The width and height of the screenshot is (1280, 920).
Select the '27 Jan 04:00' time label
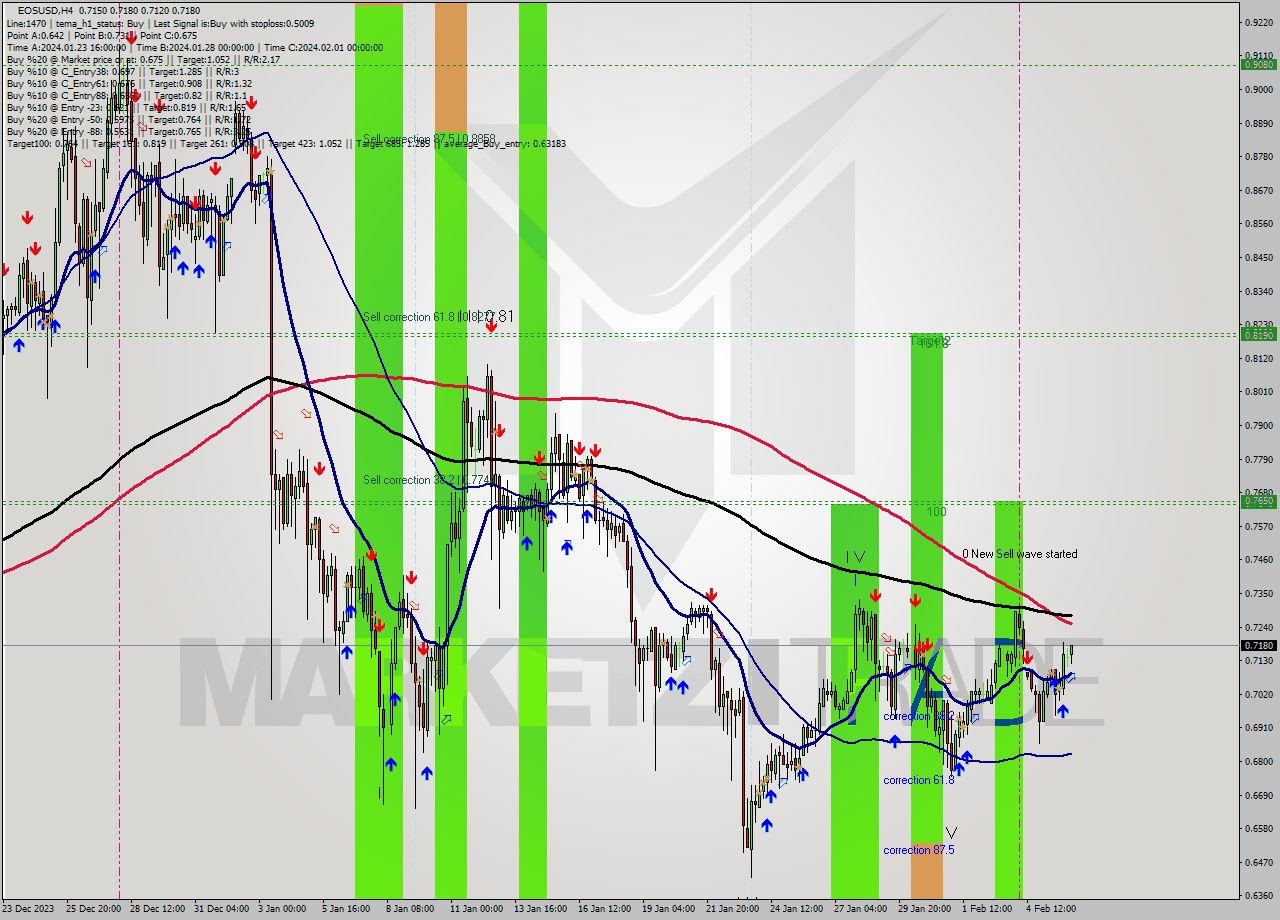tap(860, 909)
